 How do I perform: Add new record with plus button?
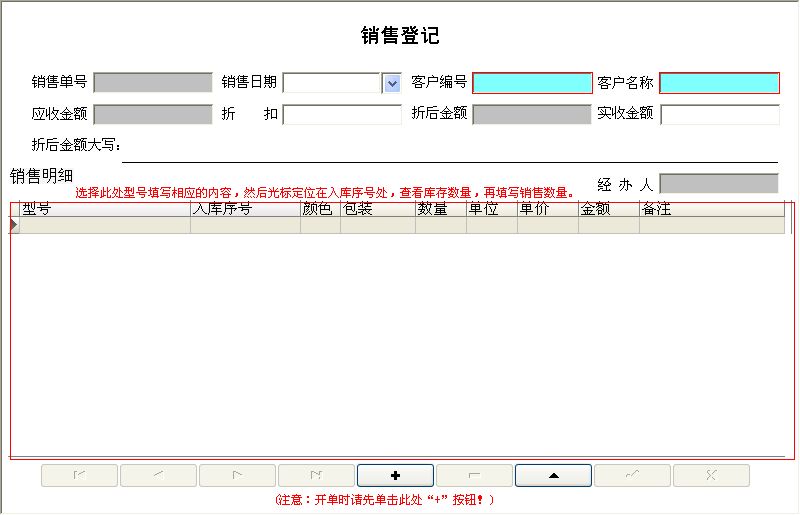click(x=395, y=475)
